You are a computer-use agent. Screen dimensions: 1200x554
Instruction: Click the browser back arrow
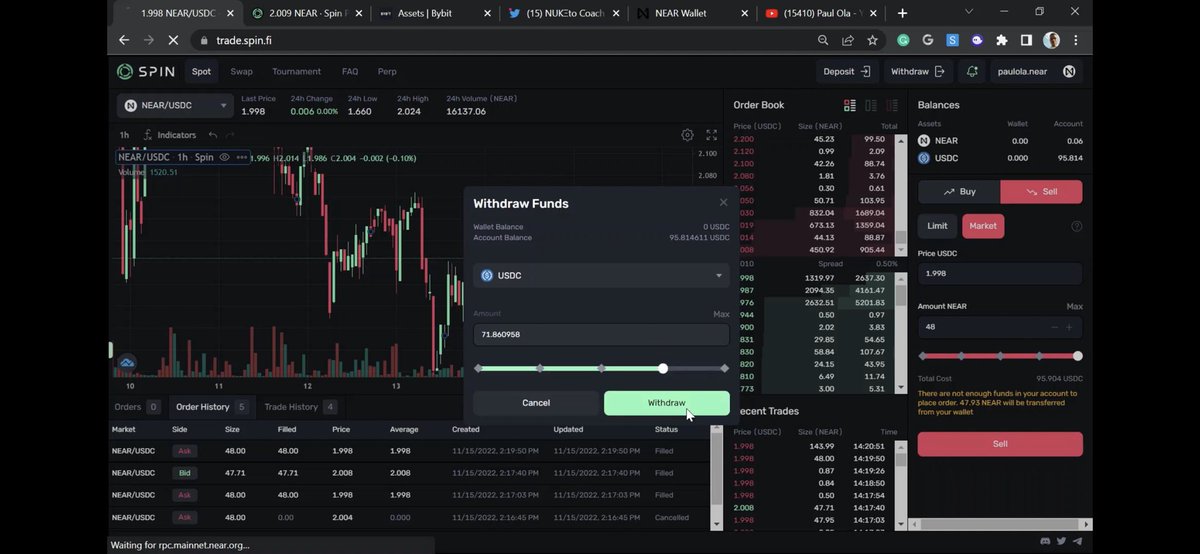click(x=124, y=40)
